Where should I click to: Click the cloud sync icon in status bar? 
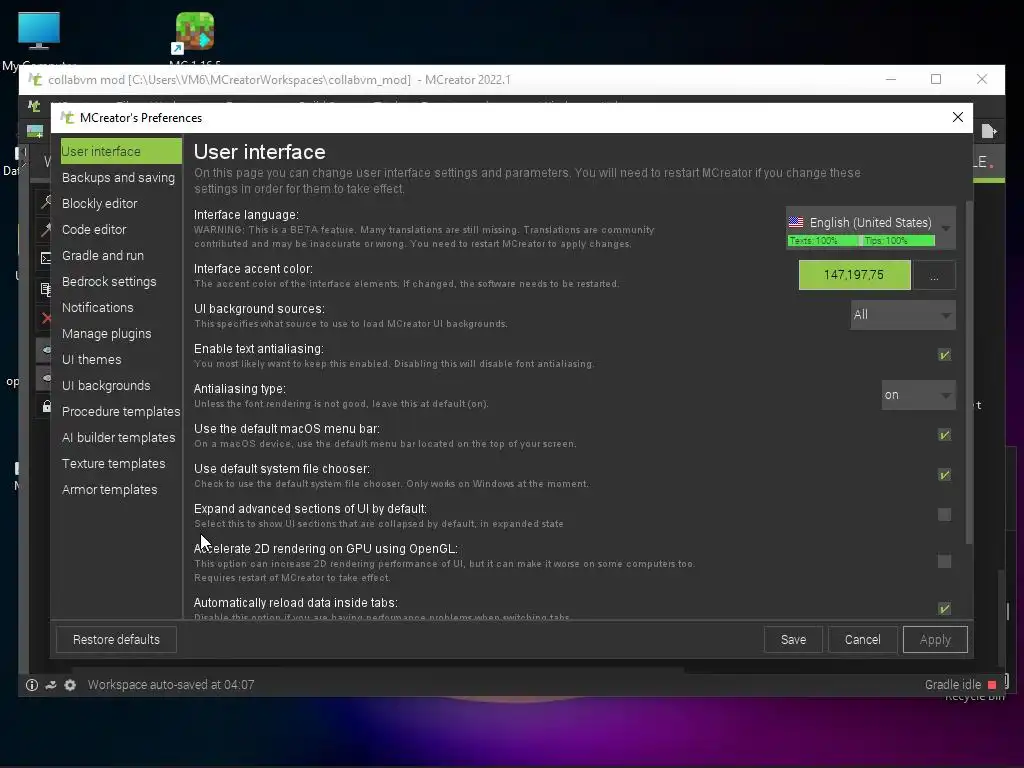click(50, 684)
